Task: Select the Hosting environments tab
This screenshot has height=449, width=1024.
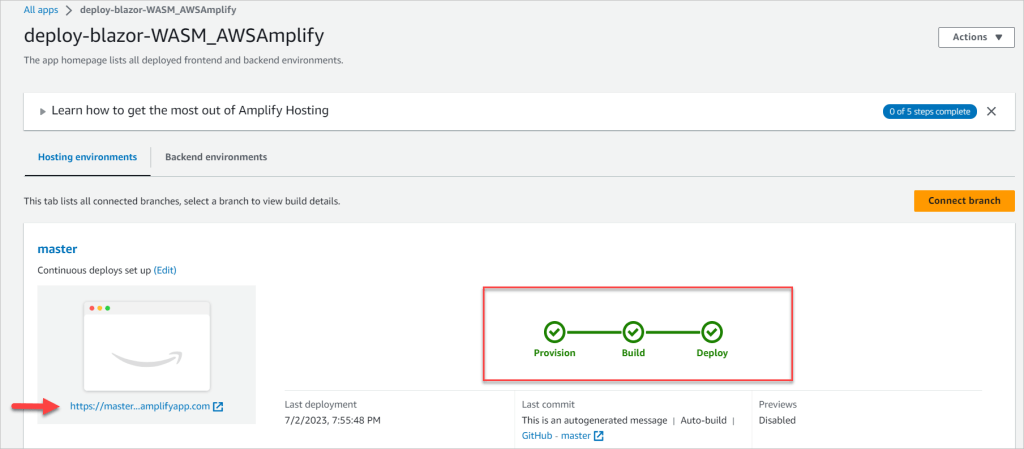Action: (x=88, y=157)
